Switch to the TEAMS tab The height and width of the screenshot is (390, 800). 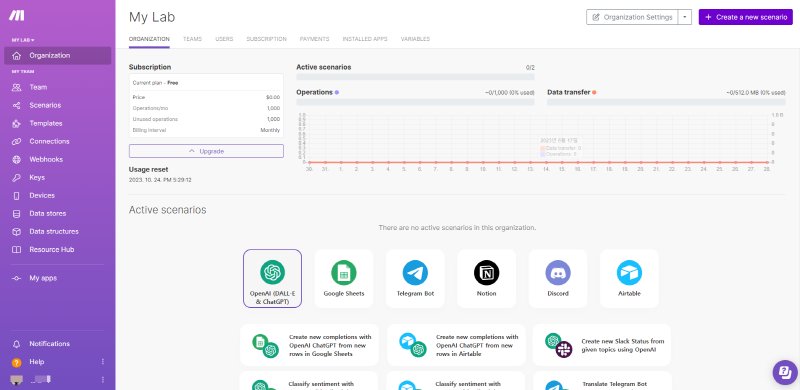pos(192,39)
